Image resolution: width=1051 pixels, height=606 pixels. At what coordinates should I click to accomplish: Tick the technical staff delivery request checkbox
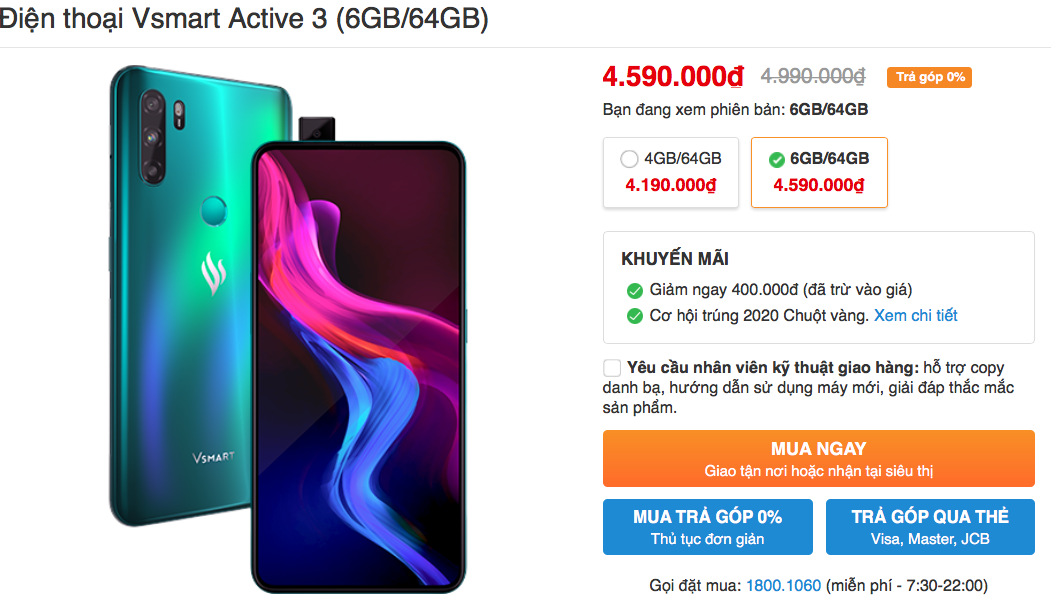pyautogui.click(x=611, y=367)
